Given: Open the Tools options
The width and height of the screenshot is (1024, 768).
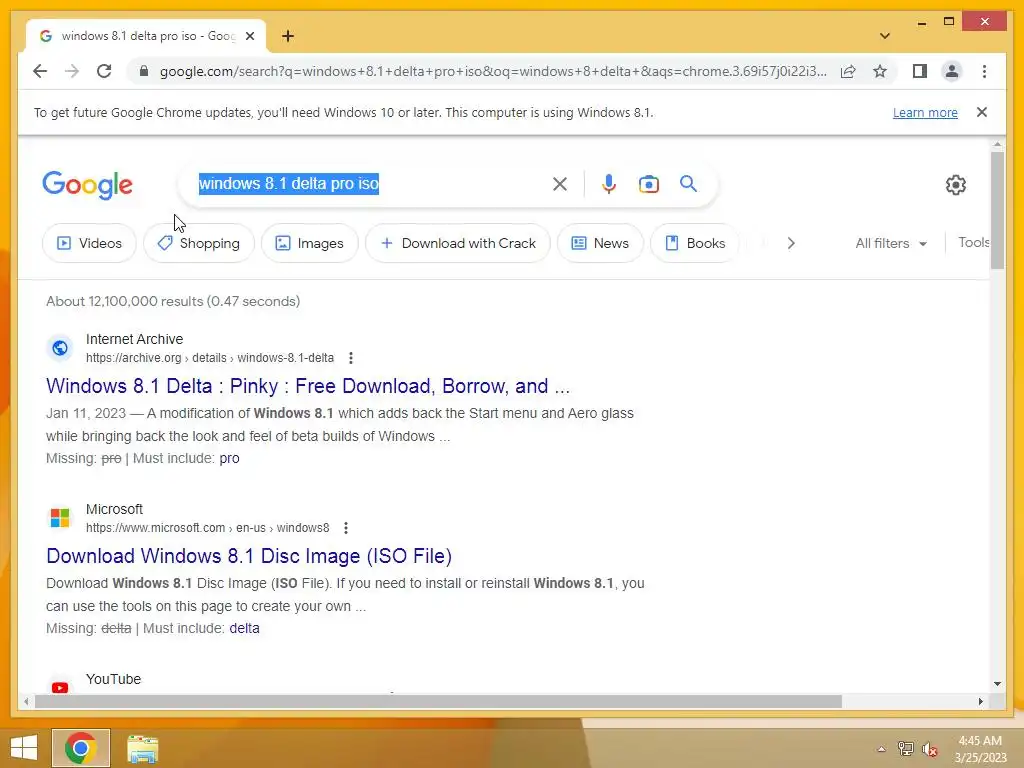Looking at the screenshot, I should 973,242.
